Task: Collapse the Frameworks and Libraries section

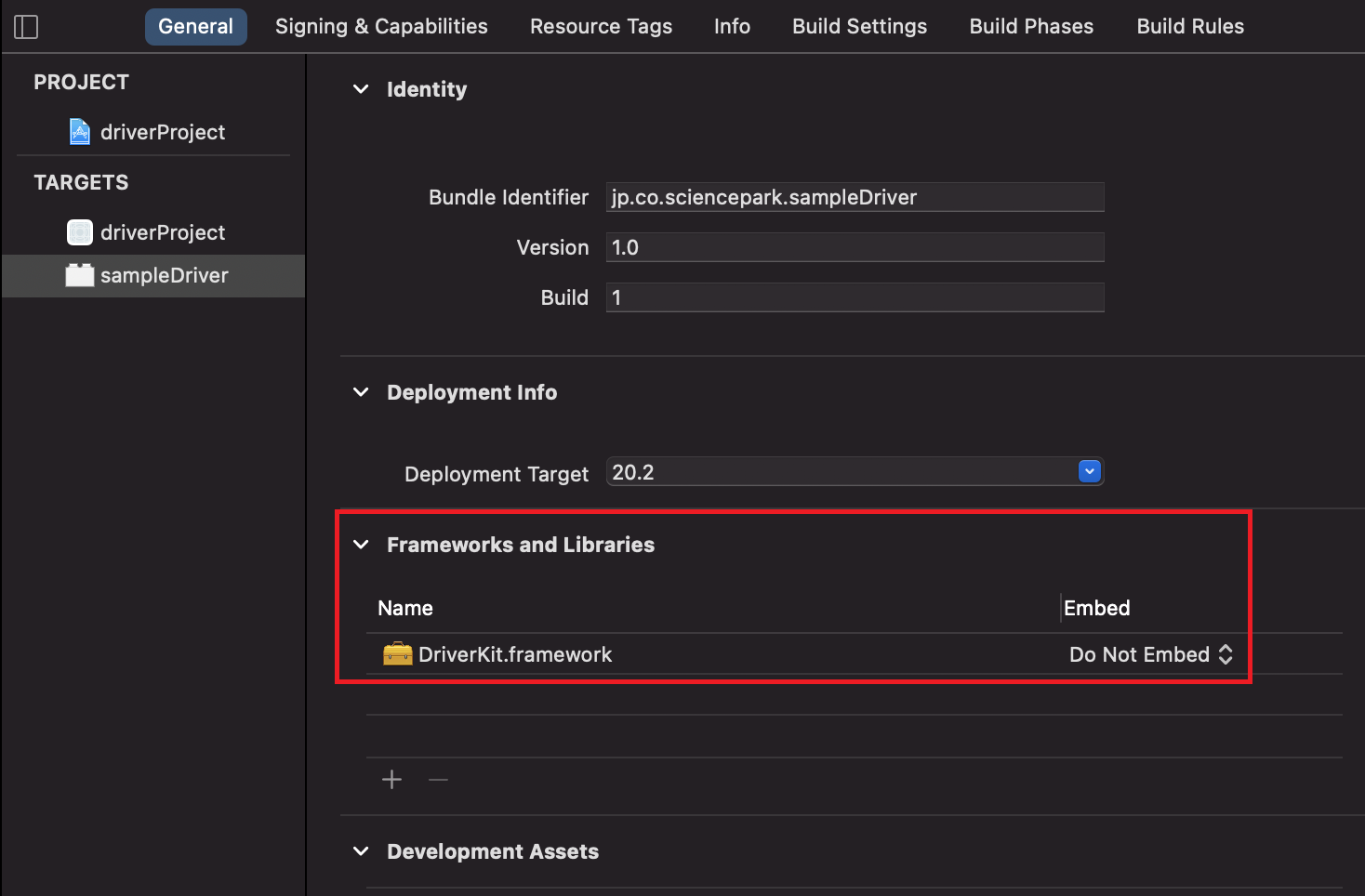Action: [361, 545]
